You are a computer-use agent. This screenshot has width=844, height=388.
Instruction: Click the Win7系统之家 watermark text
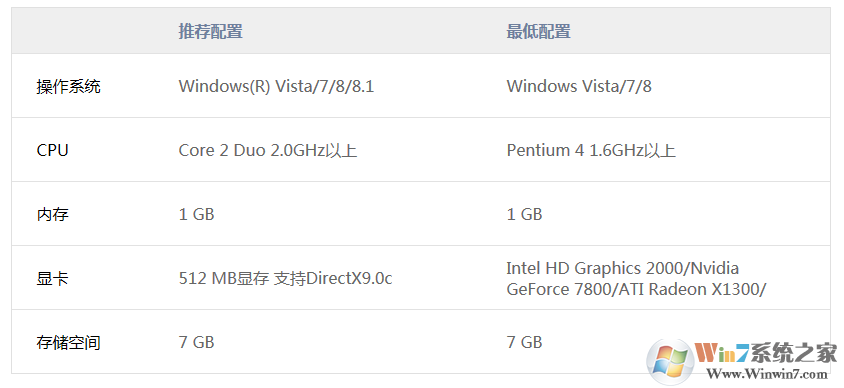point(766,354)
